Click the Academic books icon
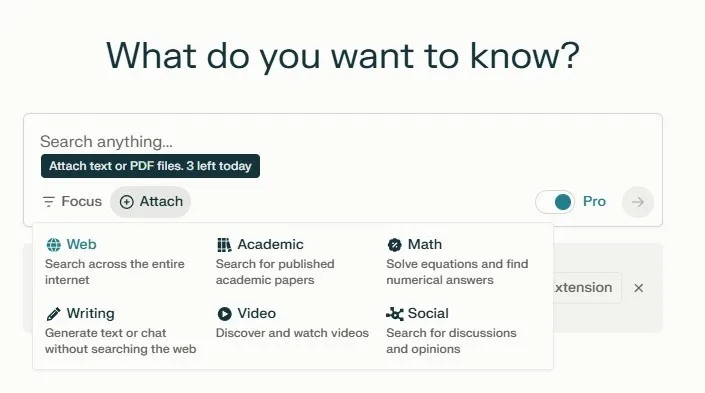The height and width of the screenshot is (393, 705). click(x=224, y=245)
